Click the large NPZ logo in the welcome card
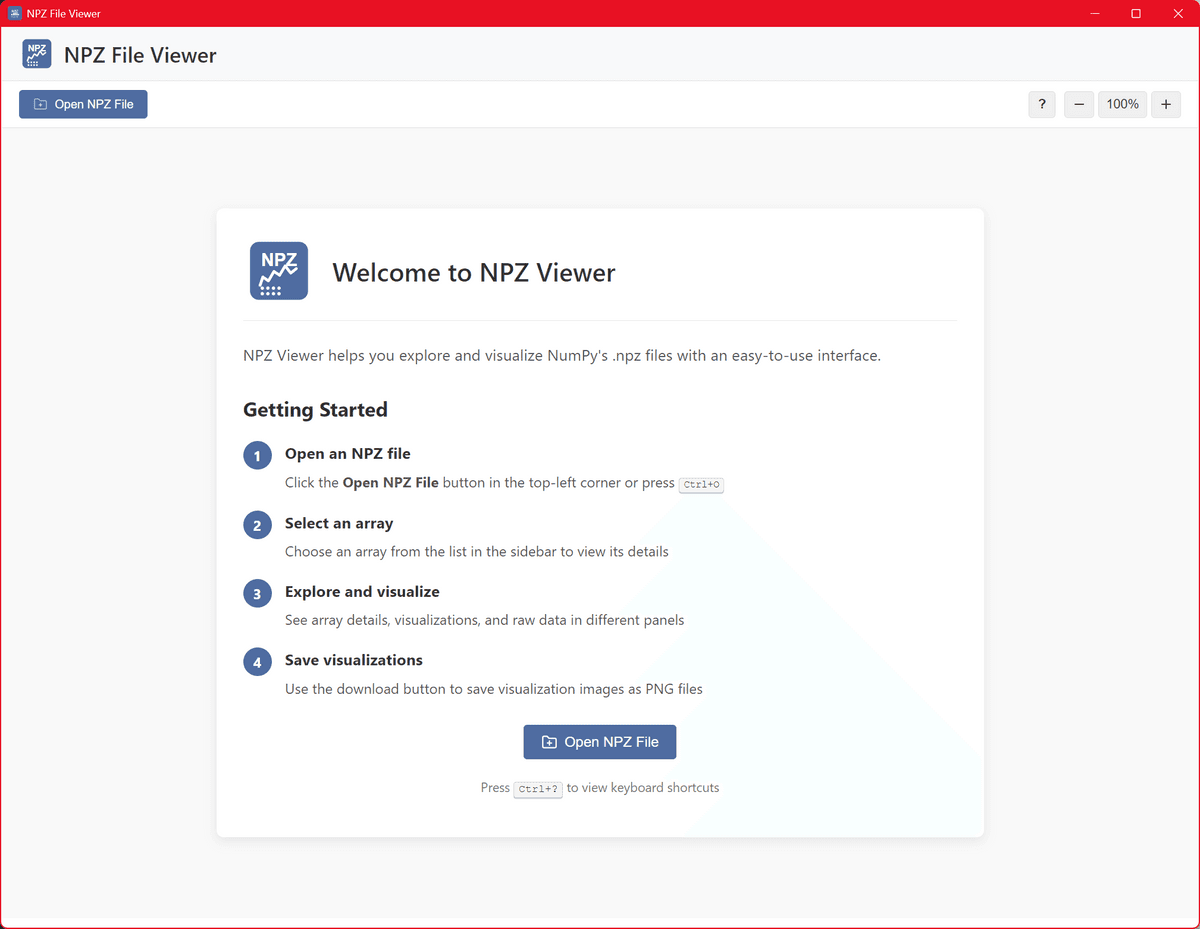 pyautogui.click(x=279, y=271)
